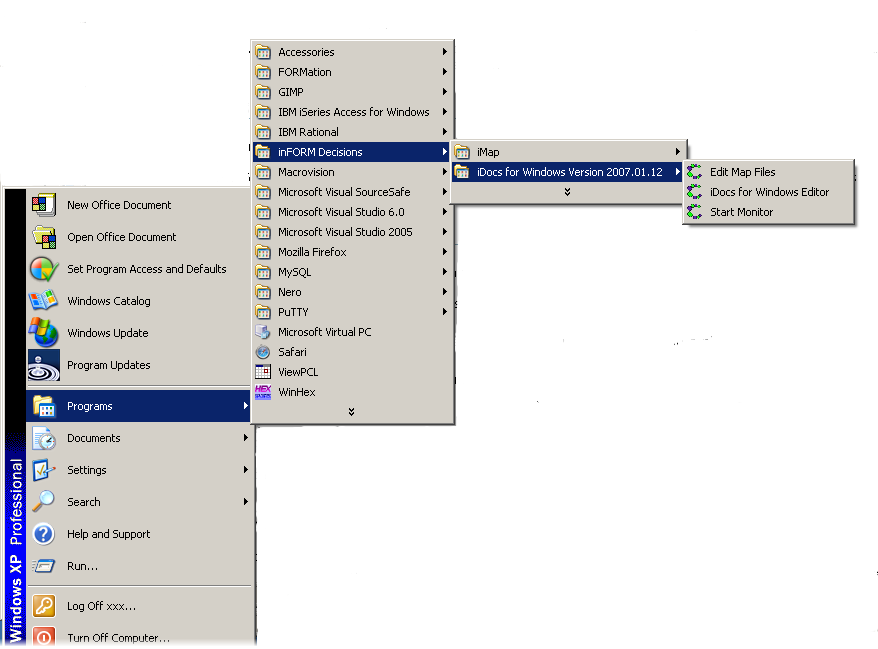Expand the IBM Rational submenu arrow
This screenshot has width=878, height=649.
tap(445, 132)
